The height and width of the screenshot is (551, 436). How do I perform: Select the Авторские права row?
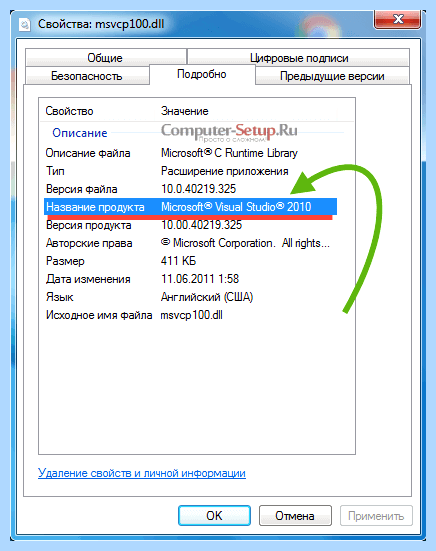click(190, 243)
